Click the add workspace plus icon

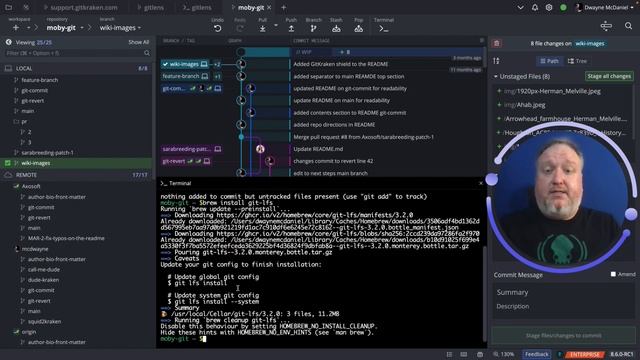click(16, 28)
